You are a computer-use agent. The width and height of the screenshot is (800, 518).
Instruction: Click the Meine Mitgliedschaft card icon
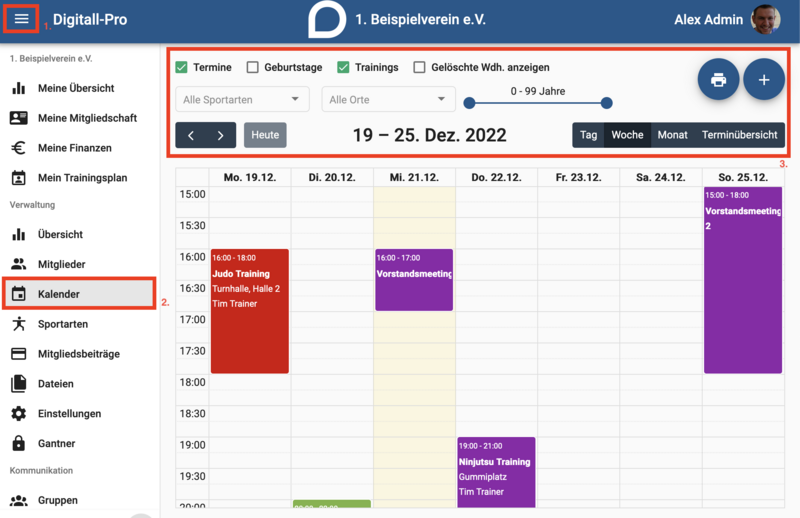click(19, 118)
